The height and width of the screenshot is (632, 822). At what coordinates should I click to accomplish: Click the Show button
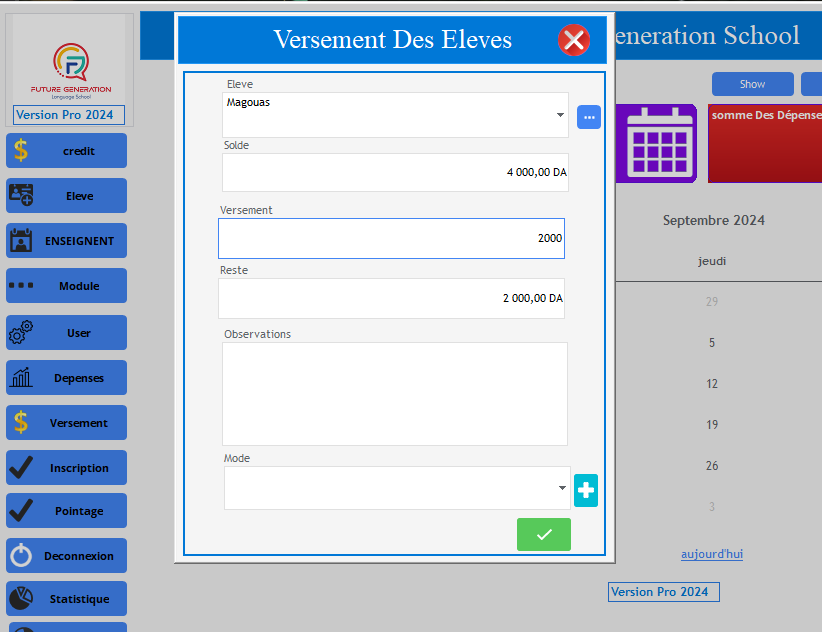click(752, 84)
